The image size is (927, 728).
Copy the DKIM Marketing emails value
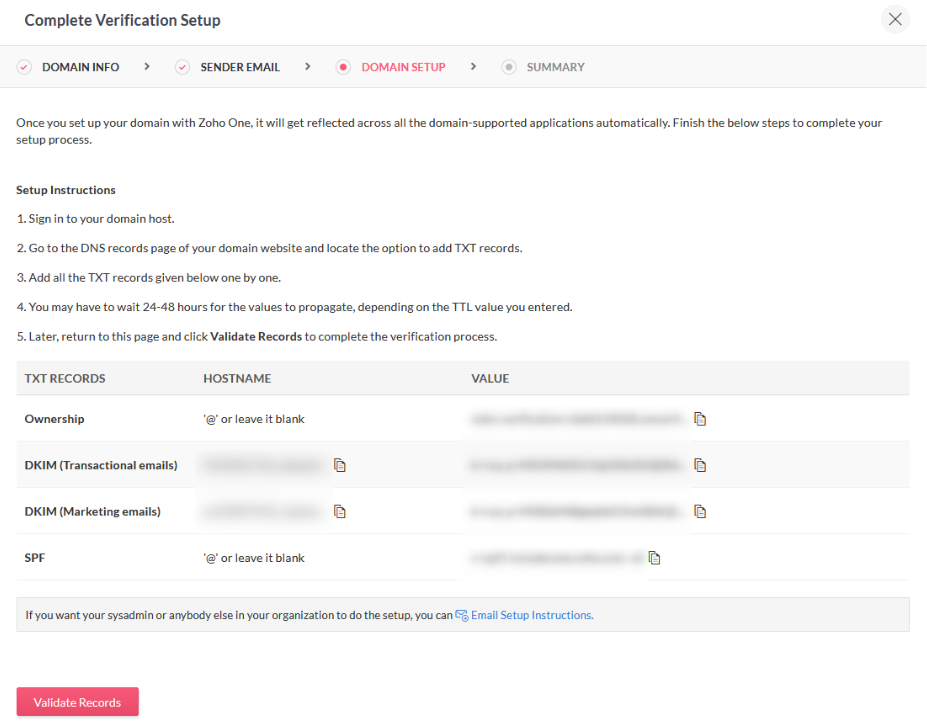tap(700, 511)
